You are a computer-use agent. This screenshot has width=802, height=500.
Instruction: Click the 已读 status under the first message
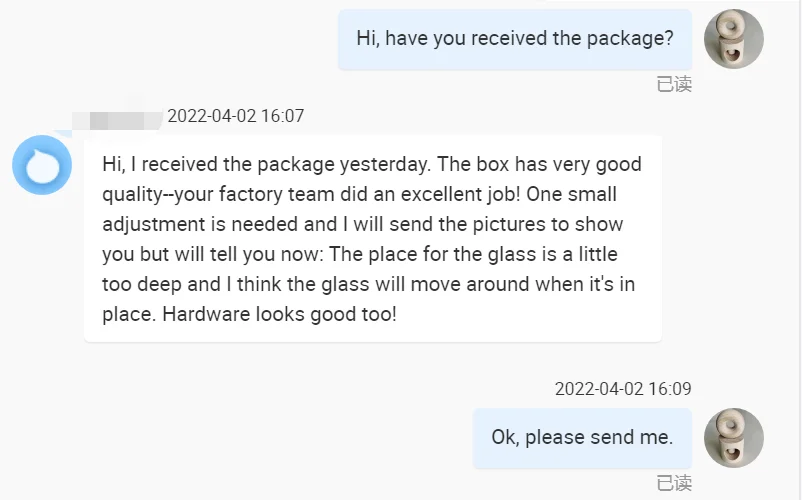click(674, 85)
